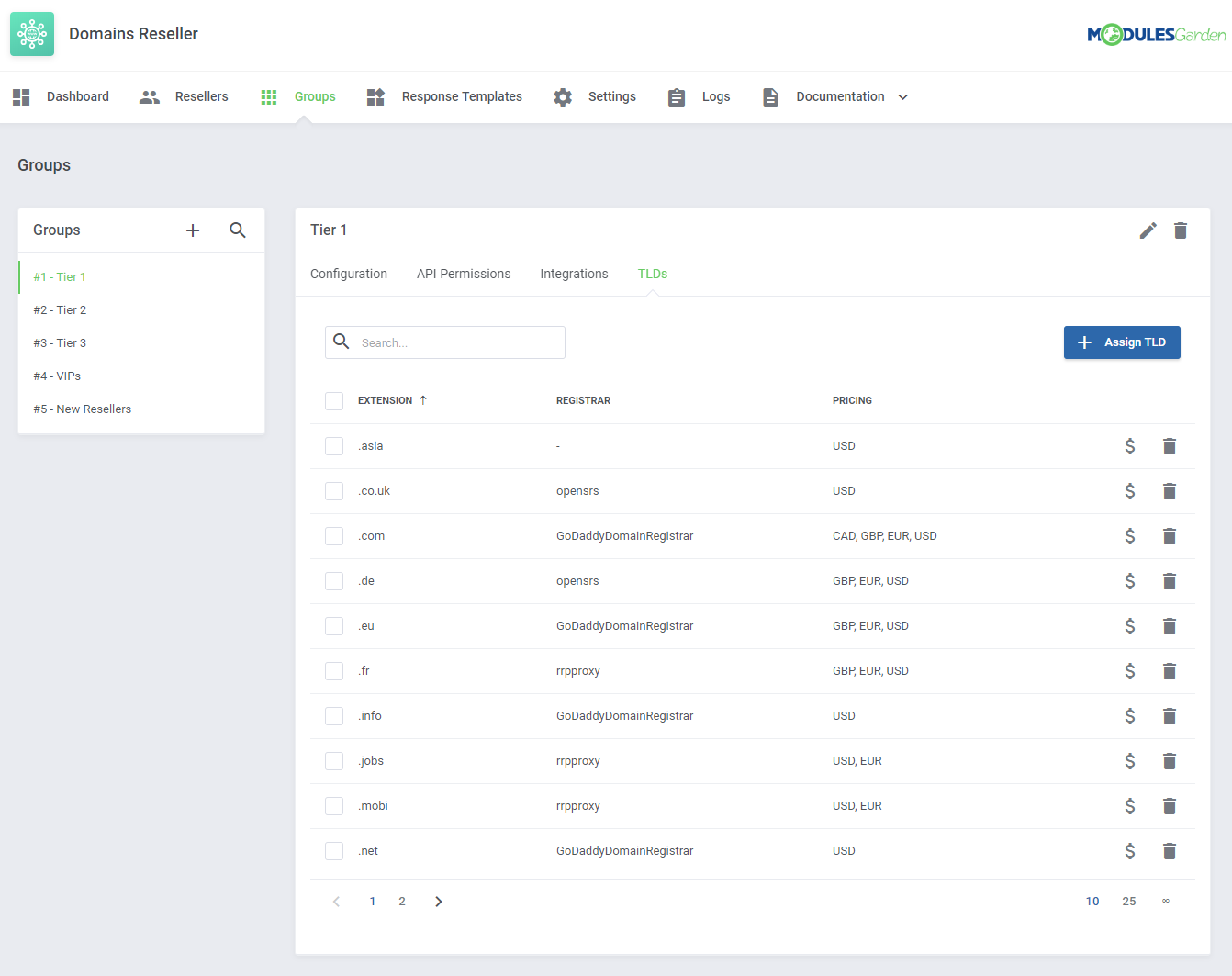Screen dimensions: 1232x976
Task: Open the search in the Groups sidebar
Action: point(238,230)
